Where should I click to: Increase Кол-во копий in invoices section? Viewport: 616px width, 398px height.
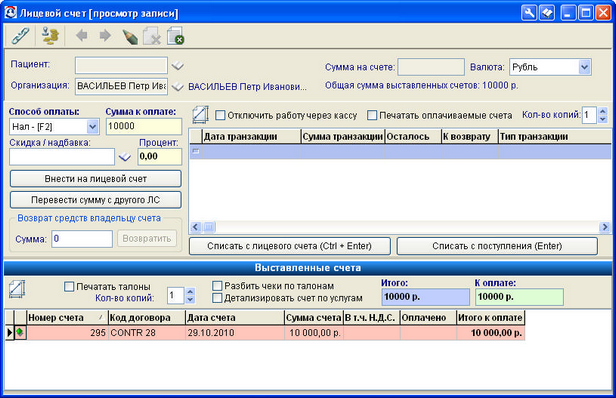(x=190, y=292)
